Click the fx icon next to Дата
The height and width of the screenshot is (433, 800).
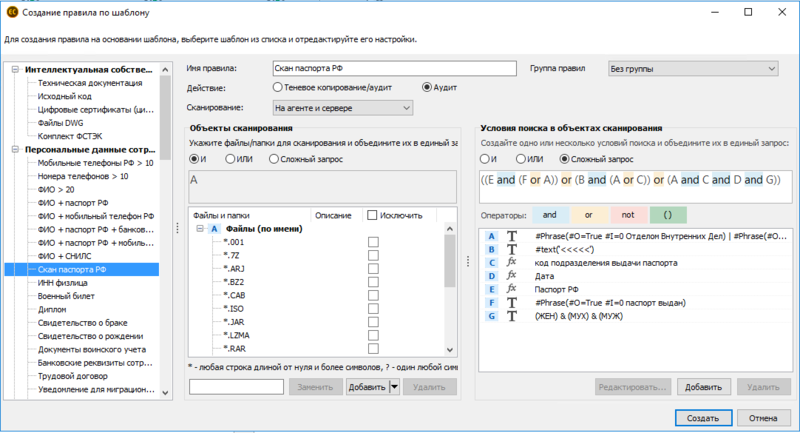click(512, 275)
